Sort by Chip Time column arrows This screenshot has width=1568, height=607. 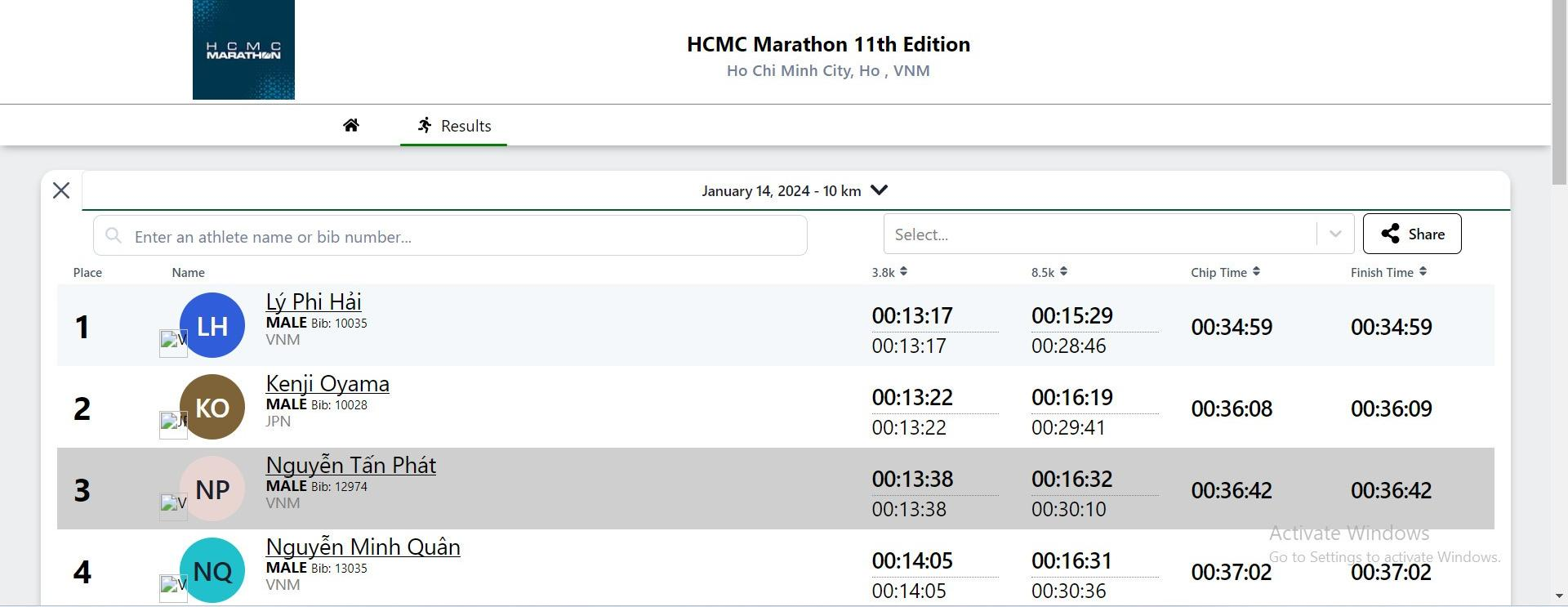pos(1256,272)
